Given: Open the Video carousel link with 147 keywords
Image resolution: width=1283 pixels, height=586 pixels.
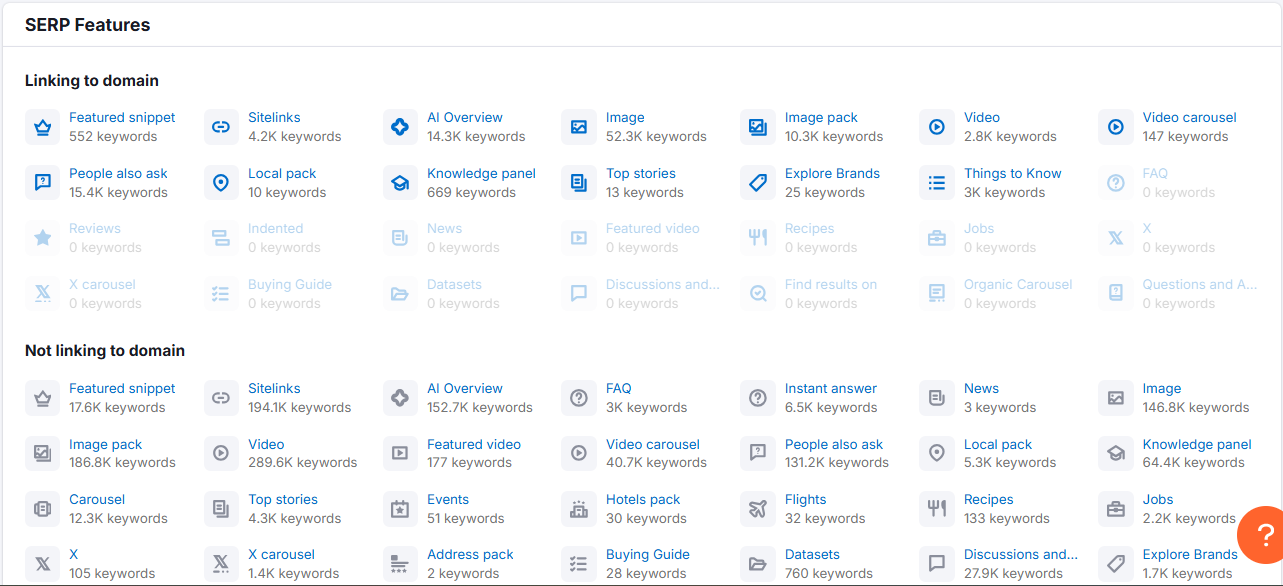Looking at the screenshot, I should (1189, 117).
